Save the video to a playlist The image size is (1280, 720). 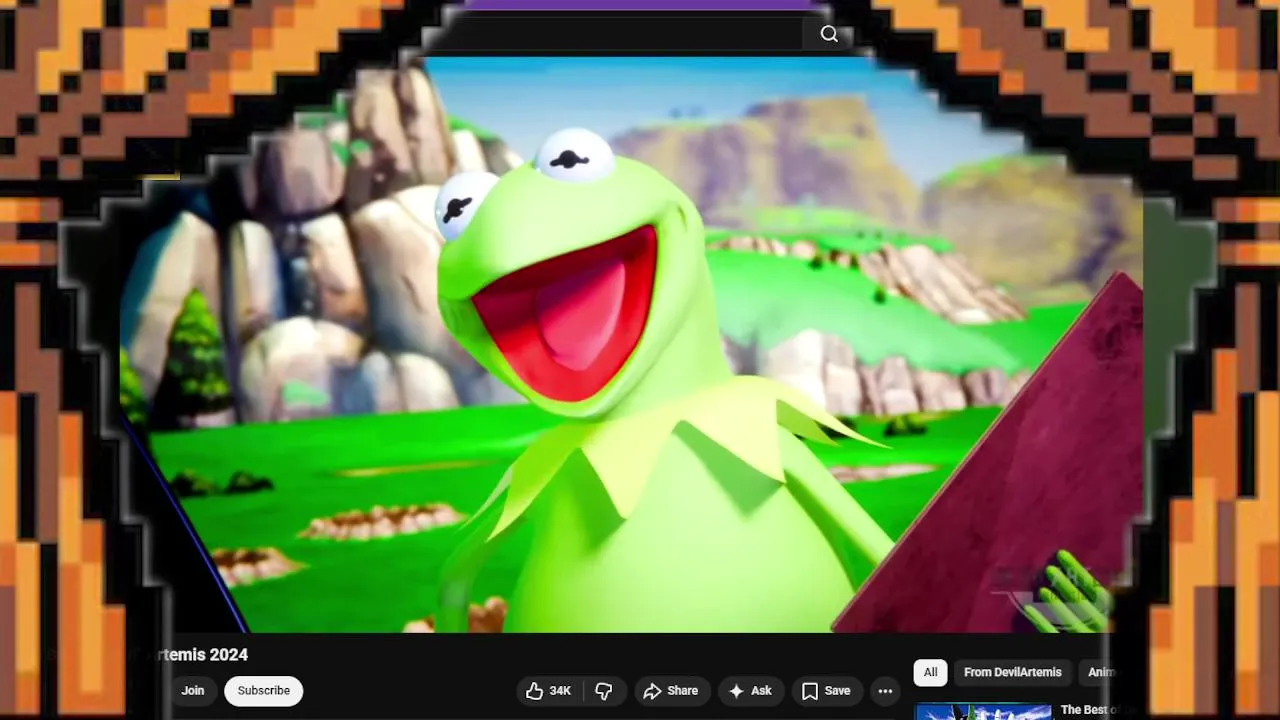(827, 691)
